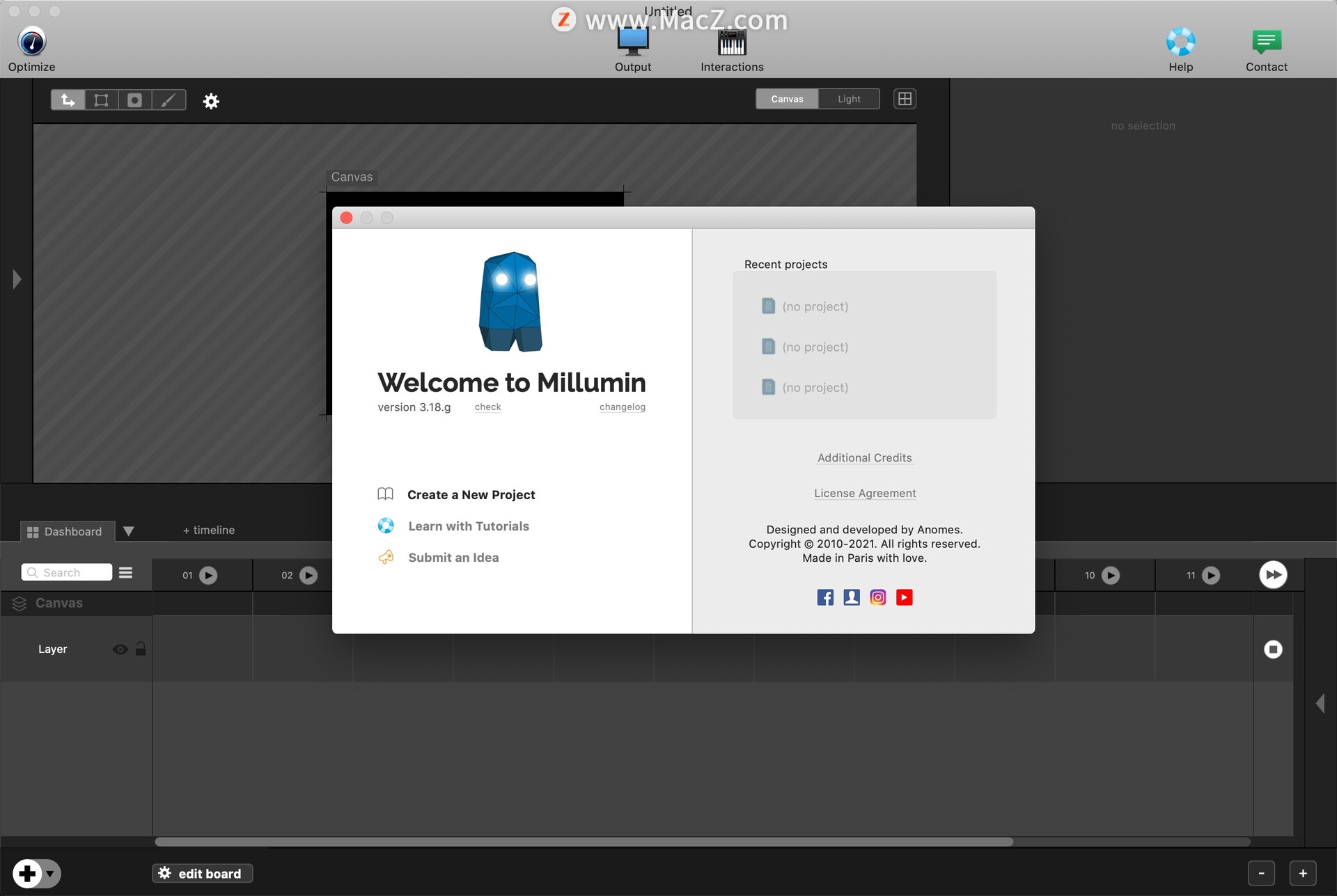Select the brush drawing tool
The image size is (1337, 896).
(169, 100)
